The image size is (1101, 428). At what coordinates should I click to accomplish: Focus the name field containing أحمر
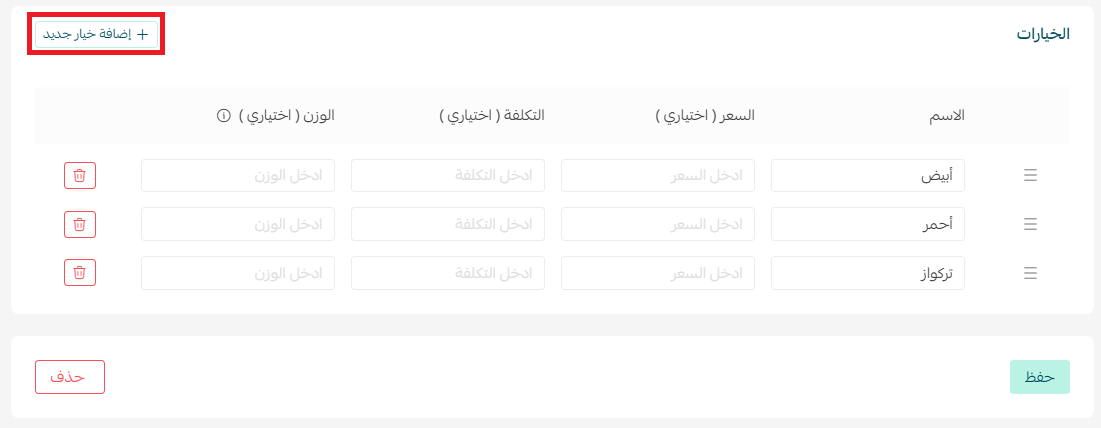868,225
